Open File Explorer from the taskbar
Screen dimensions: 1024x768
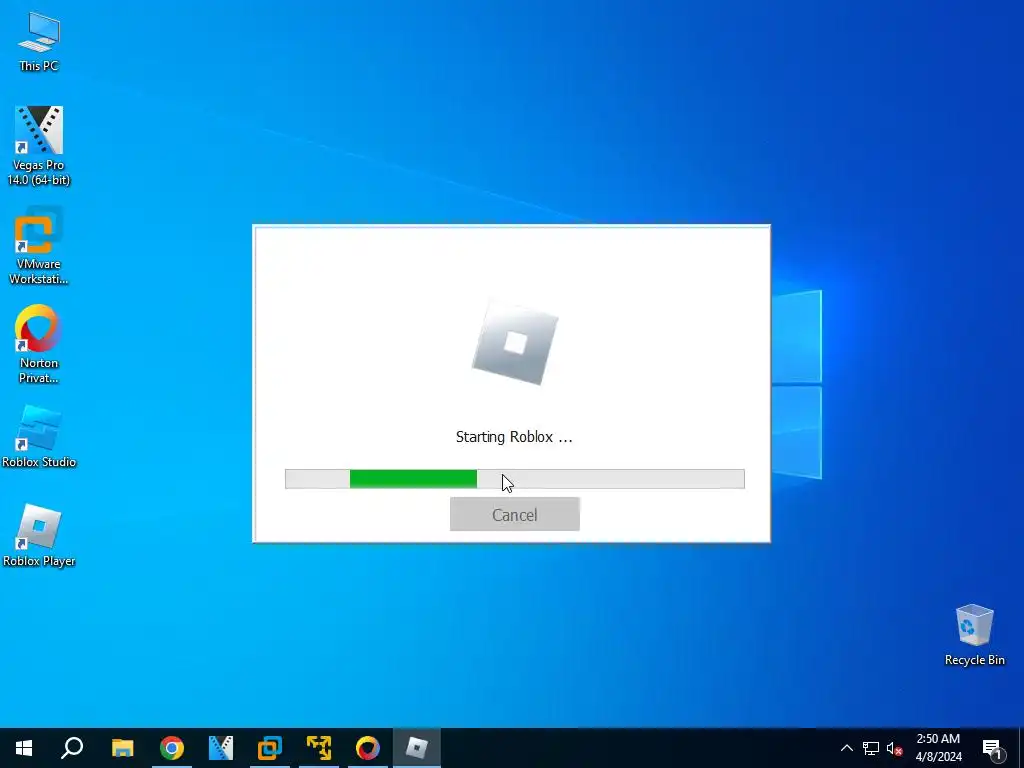[122, 748]
